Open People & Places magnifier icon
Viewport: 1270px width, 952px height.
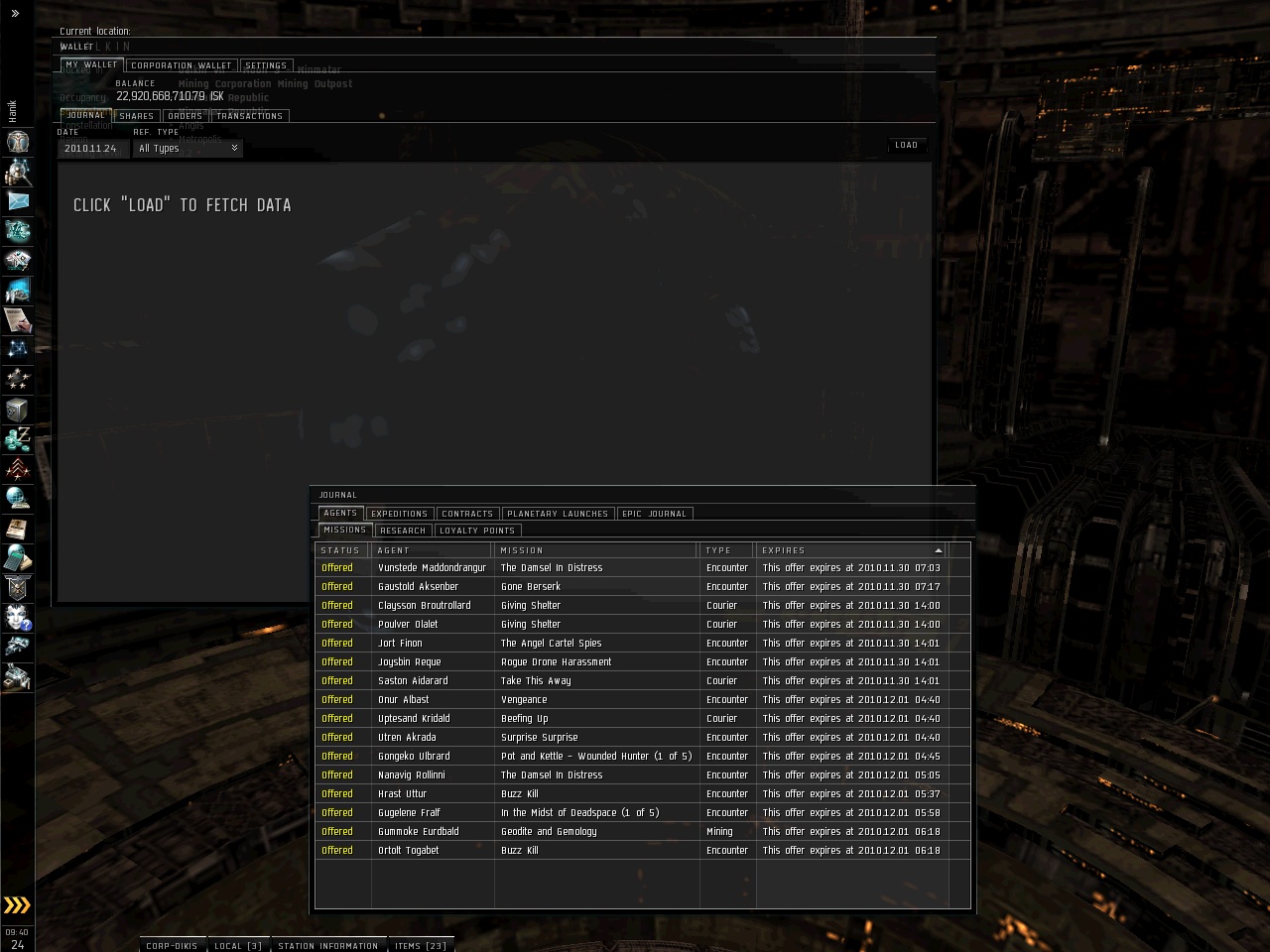pyautogui.click(x=18, y=172)
